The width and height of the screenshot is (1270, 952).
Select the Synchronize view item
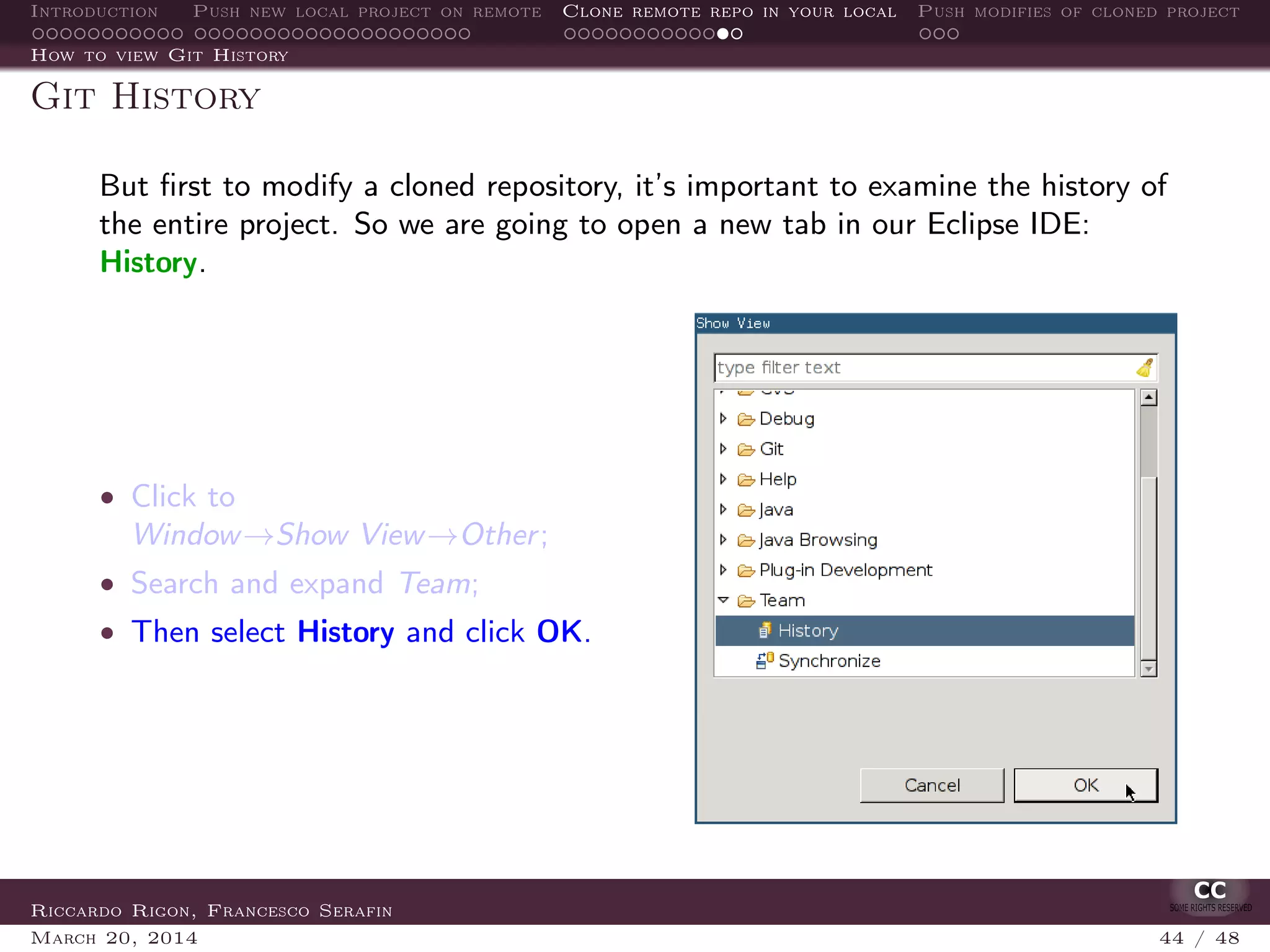pyautogui.click(x=925, y=661)
